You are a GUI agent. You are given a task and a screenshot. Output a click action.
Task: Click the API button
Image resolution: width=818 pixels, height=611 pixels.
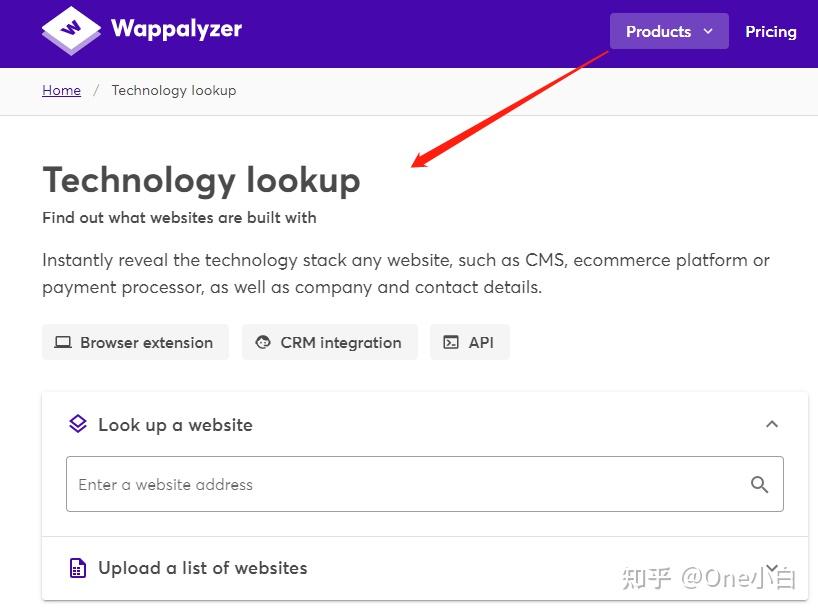pyautogui.click(x=469, y=342)
